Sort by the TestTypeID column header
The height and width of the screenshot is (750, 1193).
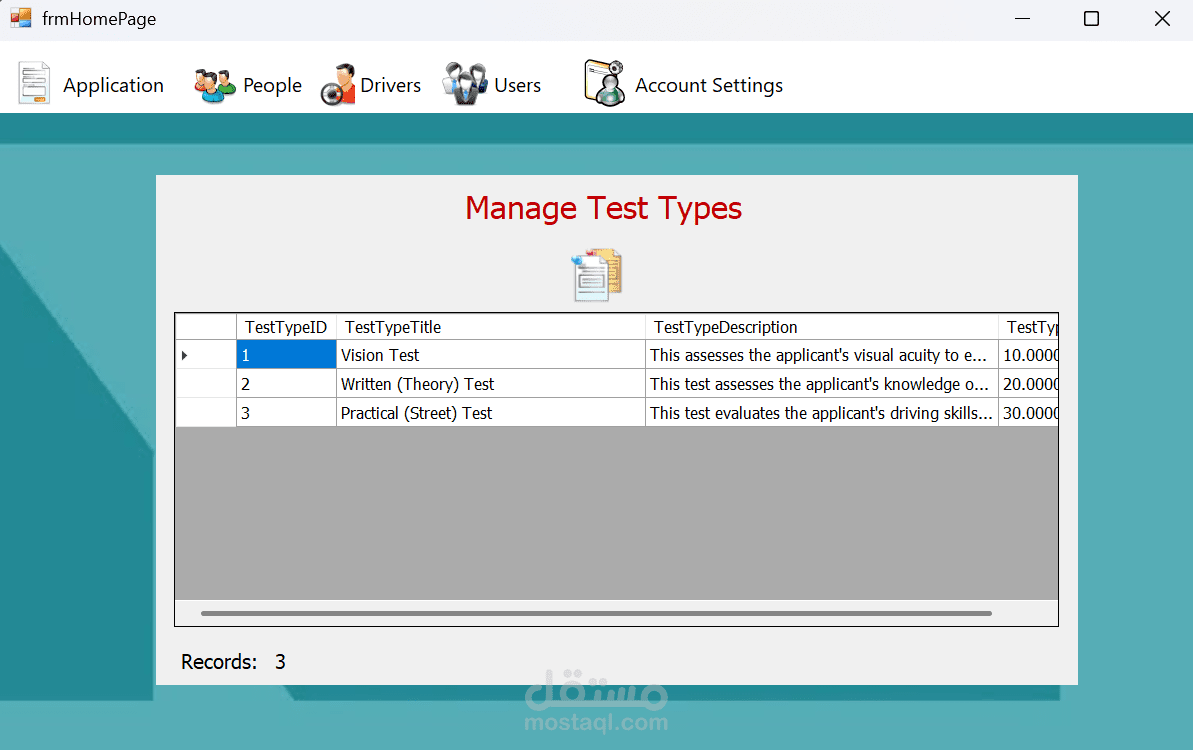(x=286, y=327)
